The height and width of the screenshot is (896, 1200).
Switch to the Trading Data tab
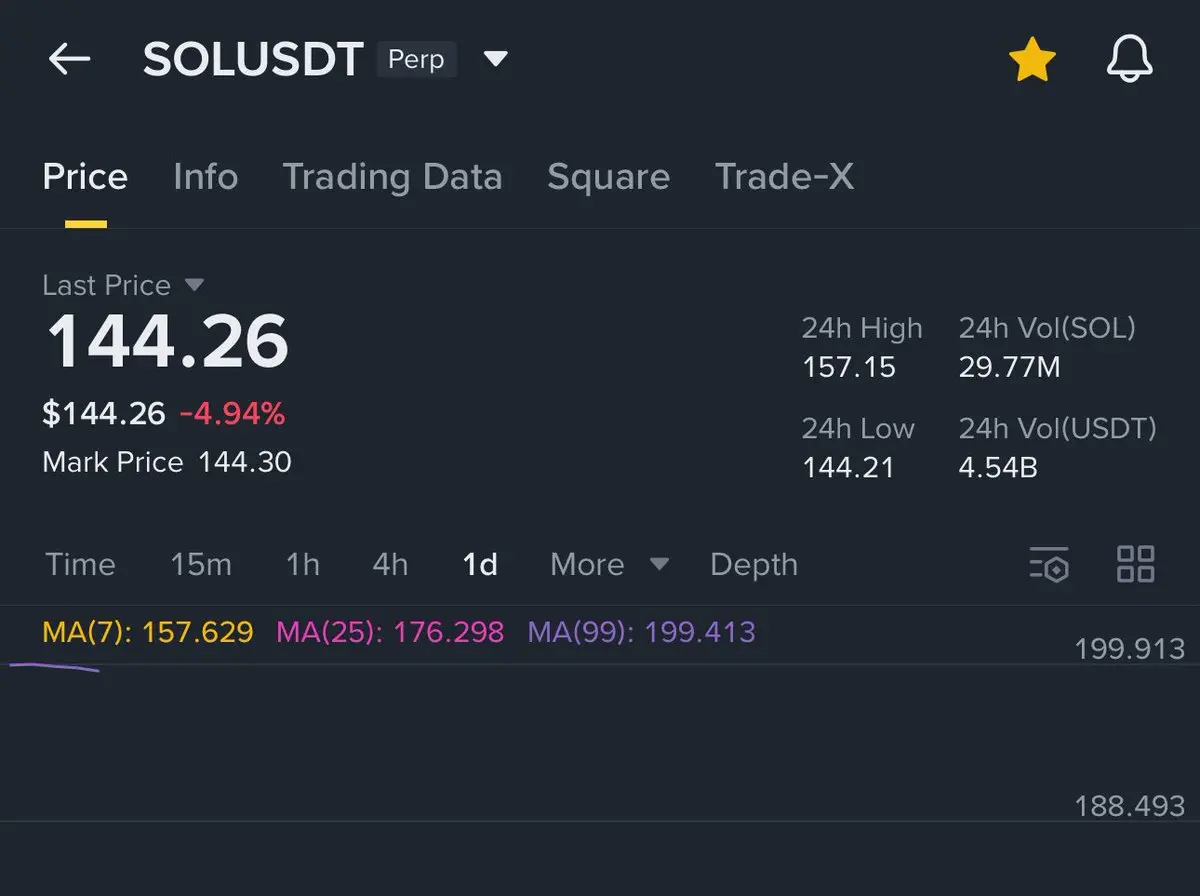392,177
